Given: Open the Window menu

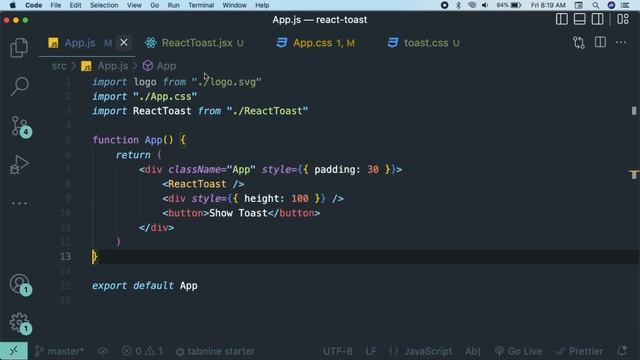Looking at the screenshot, I should [x=234, y=5].
